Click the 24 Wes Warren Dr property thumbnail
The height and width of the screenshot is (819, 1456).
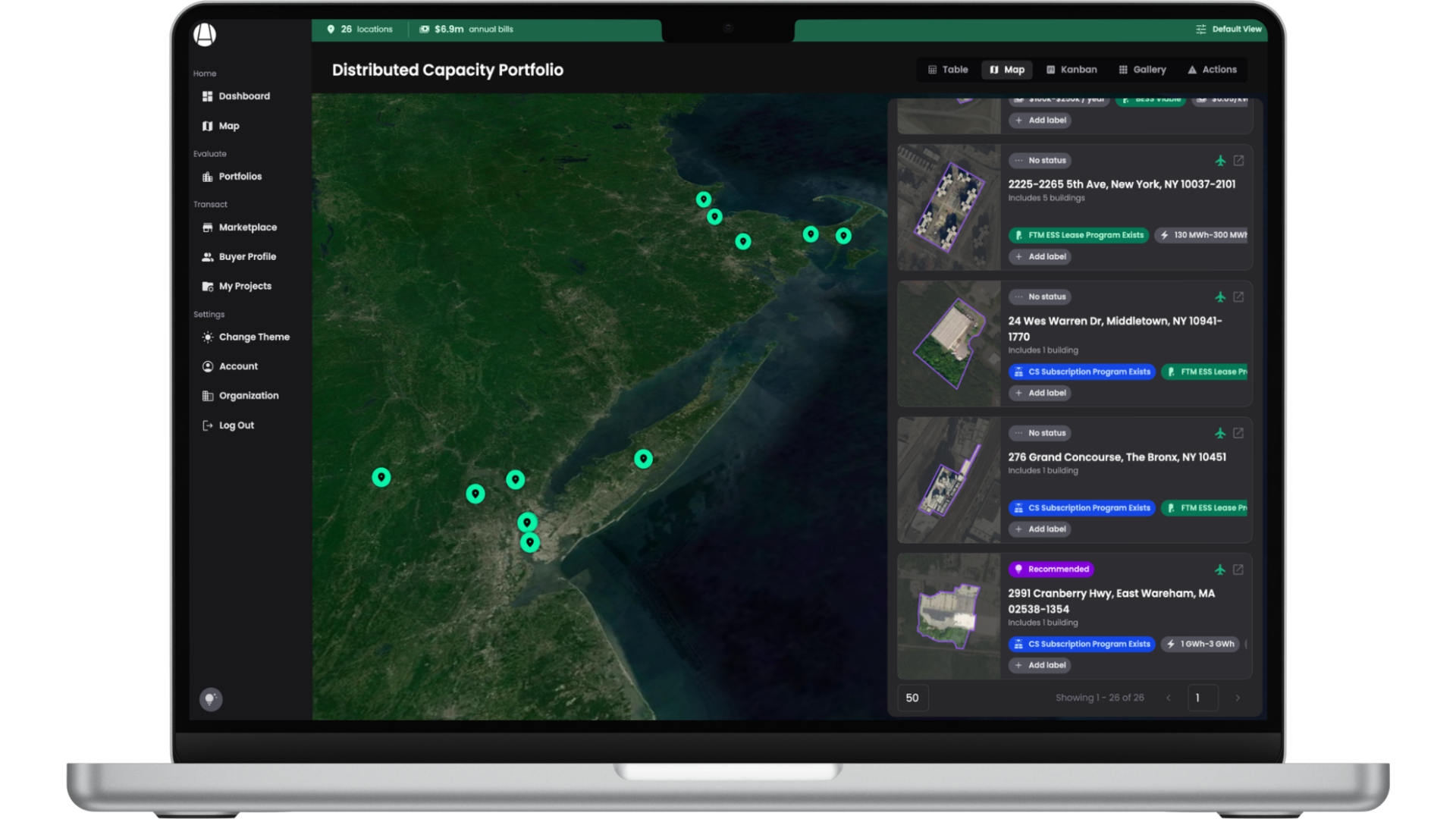(949, 344)
